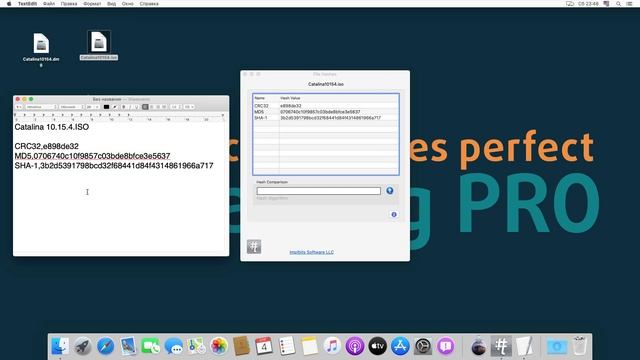Click the display mirroring icon in menu bar
The width and height of the screenshot is (640, 360).
[570, 4]
